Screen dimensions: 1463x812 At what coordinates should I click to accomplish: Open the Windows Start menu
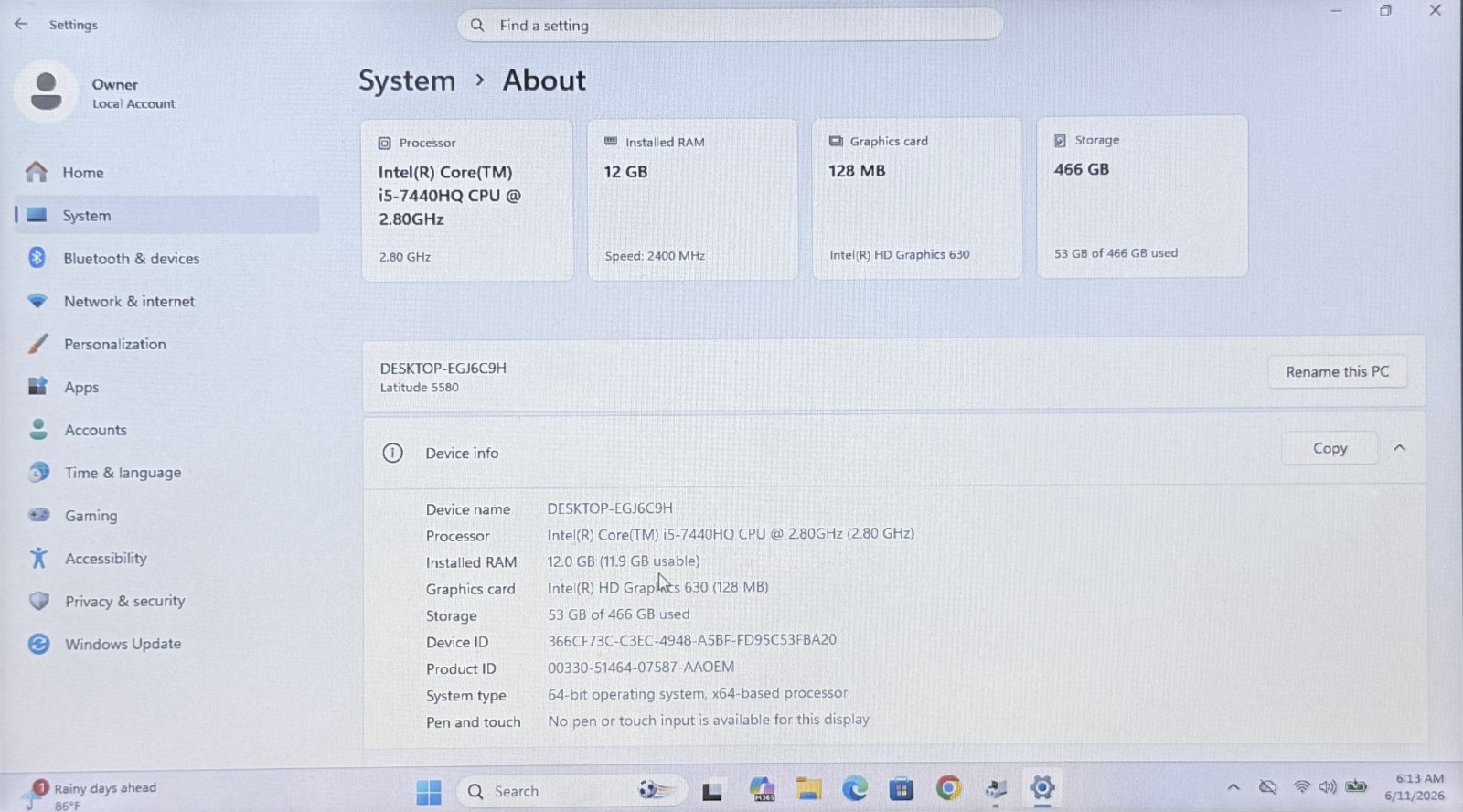428,791
